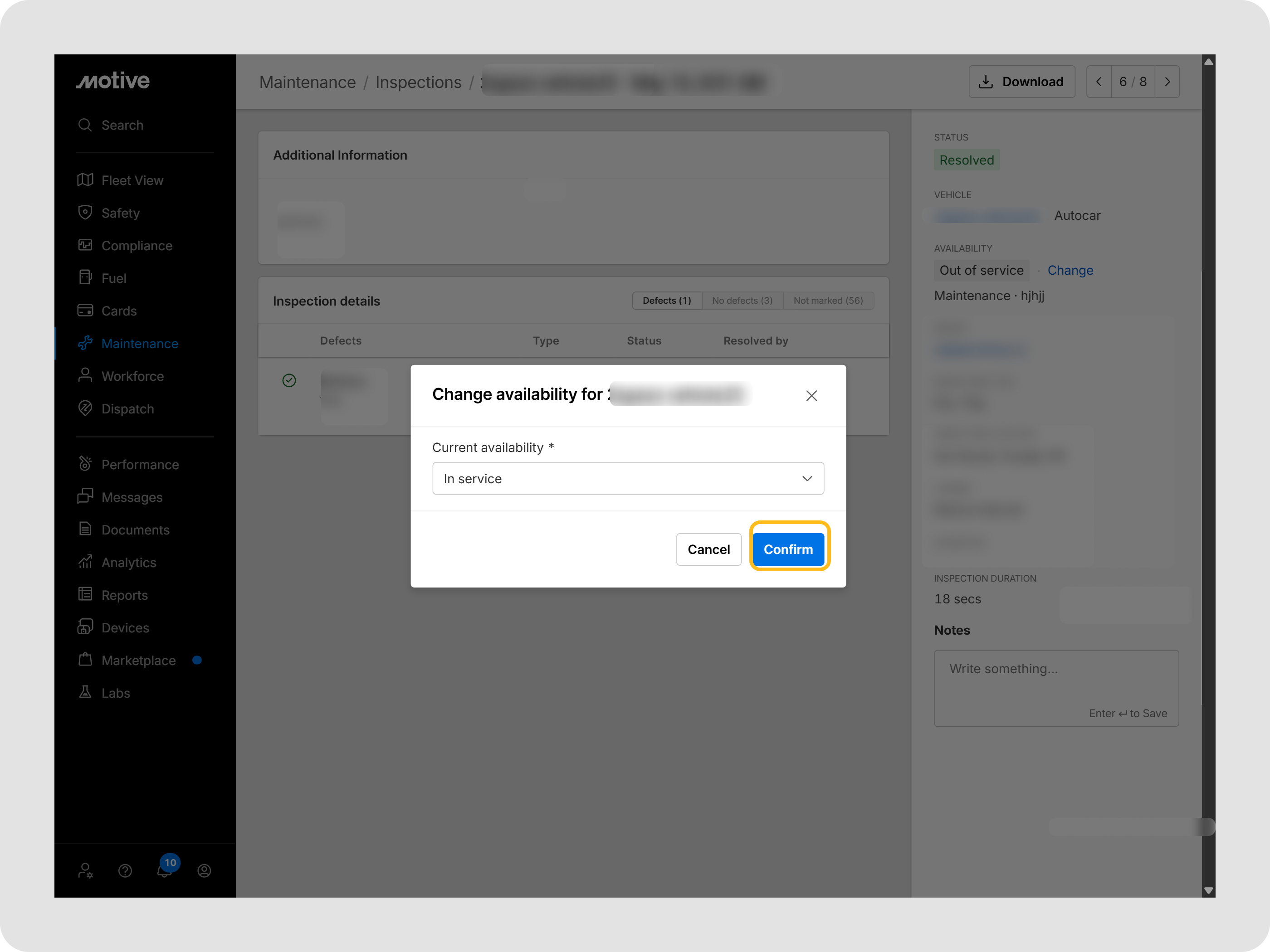
Task: Open the account profile icon
Action: tap(205, 871)
